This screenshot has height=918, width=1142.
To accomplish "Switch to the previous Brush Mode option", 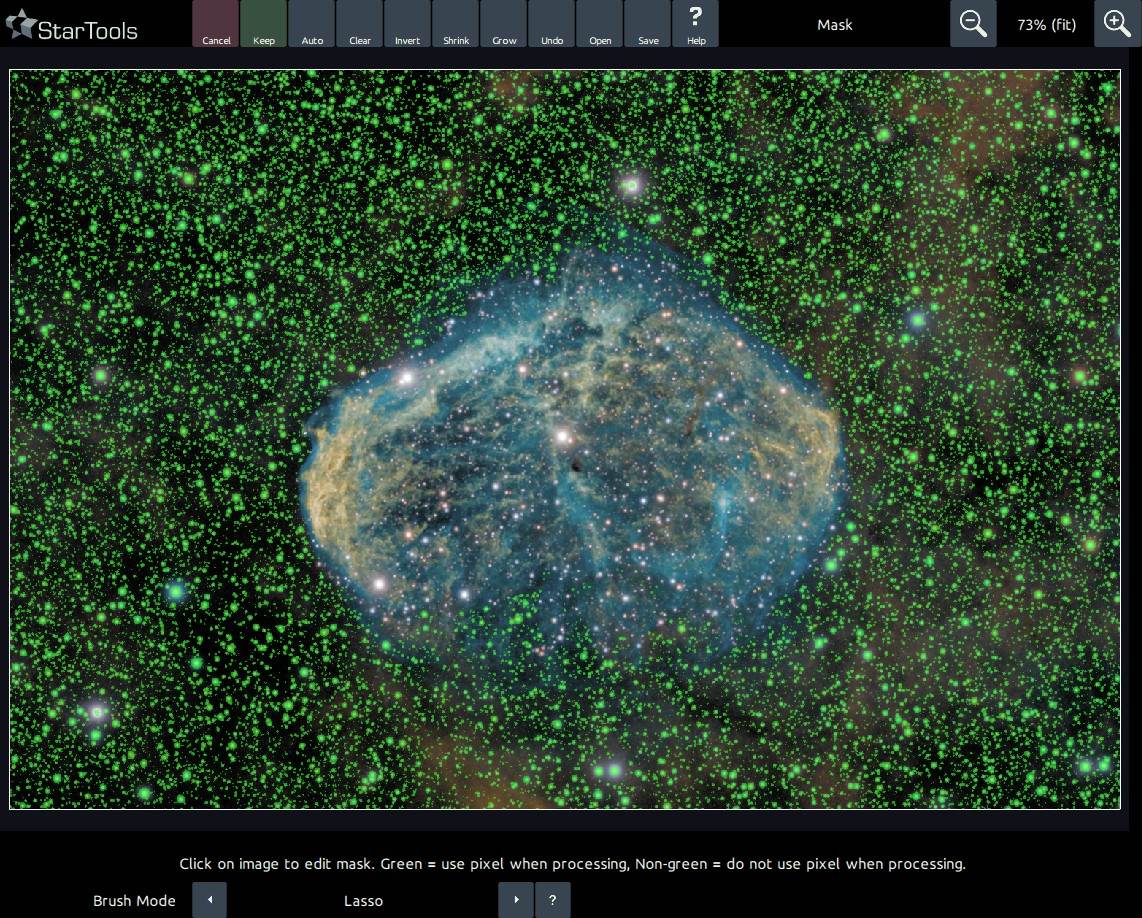I will 210,900.
